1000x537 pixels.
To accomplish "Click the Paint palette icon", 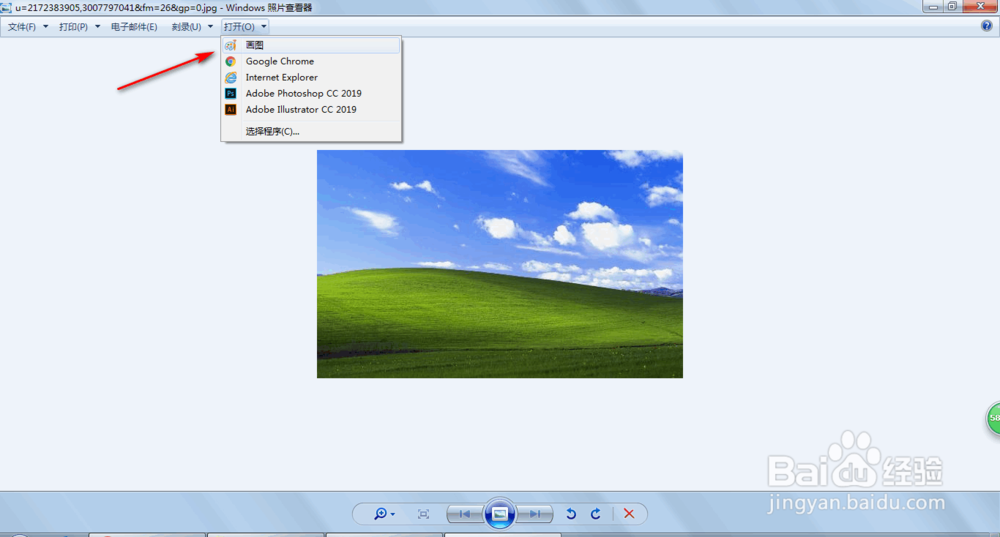I will point(231,45).
